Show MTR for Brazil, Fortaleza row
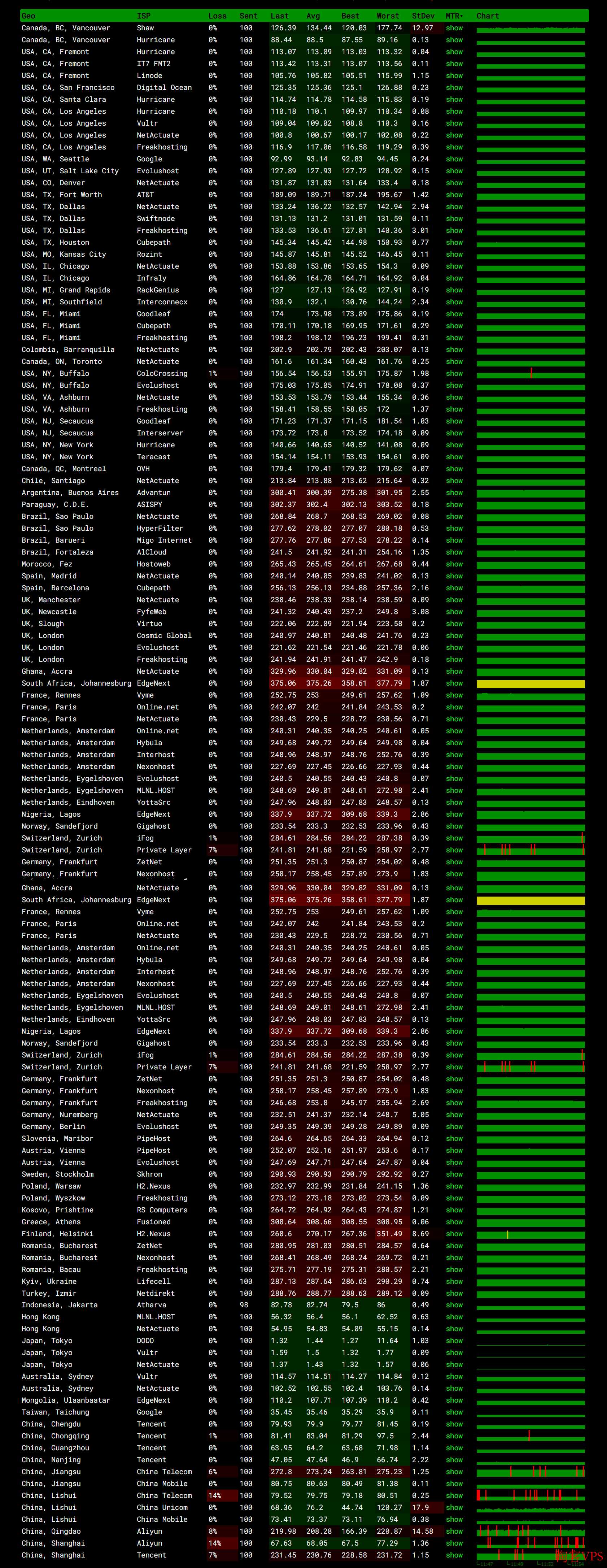607x1568 pixels. click(x=454, y=552)
